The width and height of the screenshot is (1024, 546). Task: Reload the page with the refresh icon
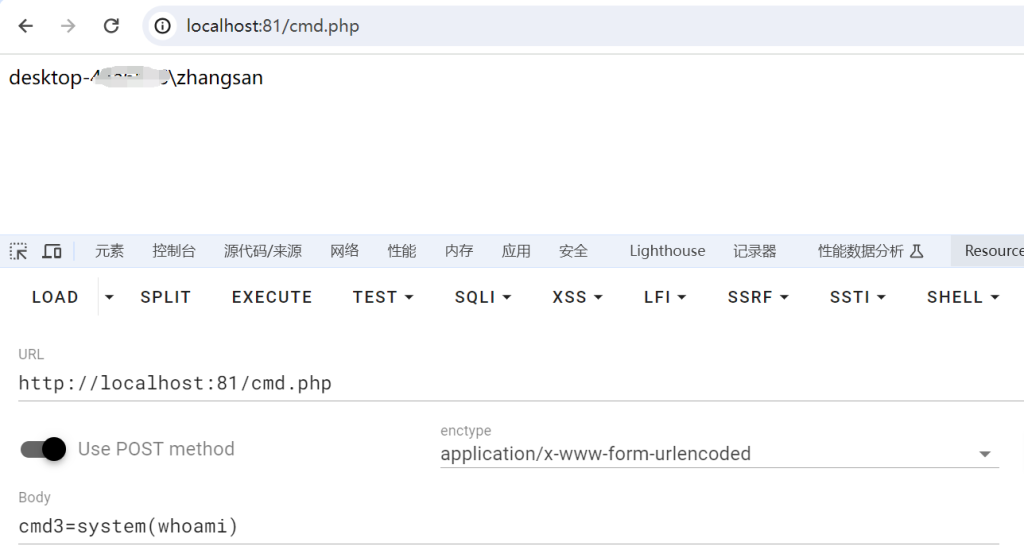(x=111, y=26)
